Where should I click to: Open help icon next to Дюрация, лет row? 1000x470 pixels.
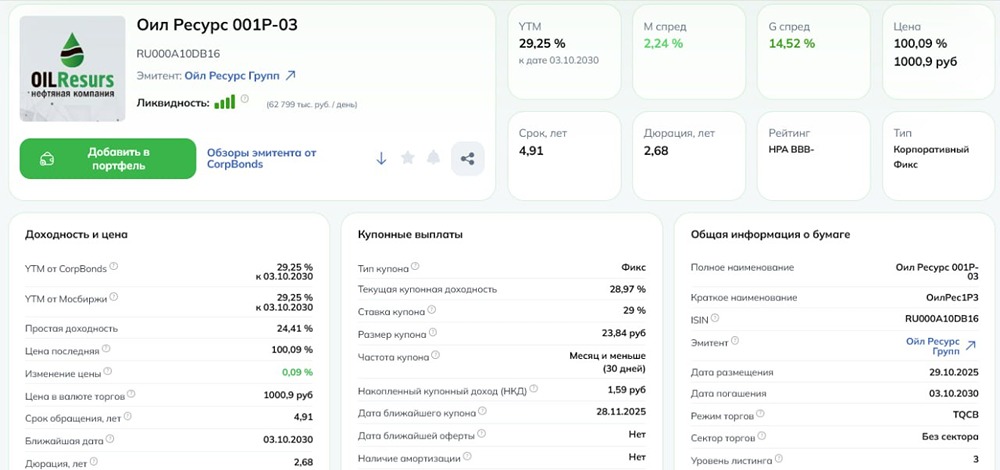coord(94,461)
